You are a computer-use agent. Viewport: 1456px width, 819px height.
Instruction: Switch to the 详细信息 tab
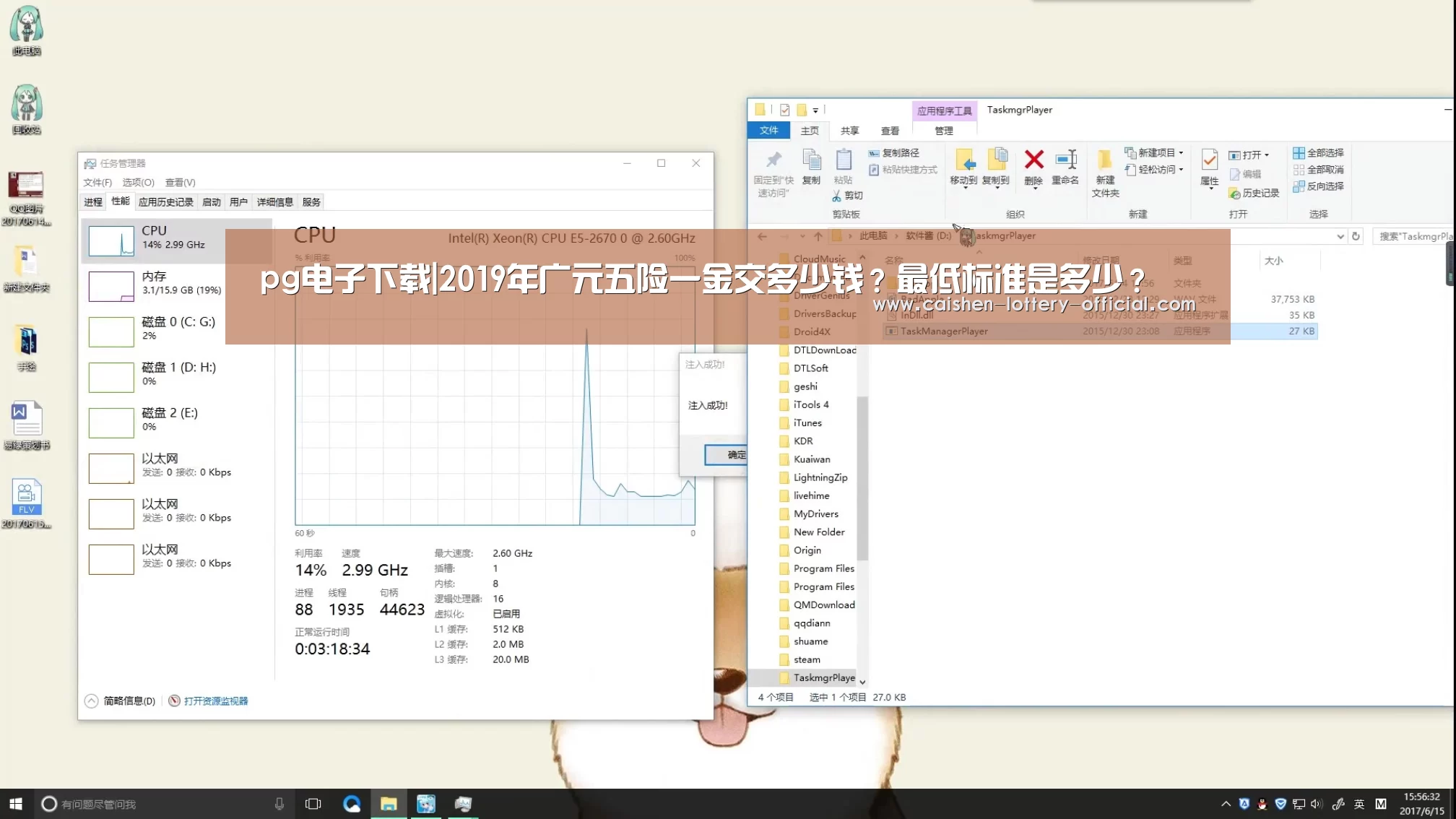274,202
